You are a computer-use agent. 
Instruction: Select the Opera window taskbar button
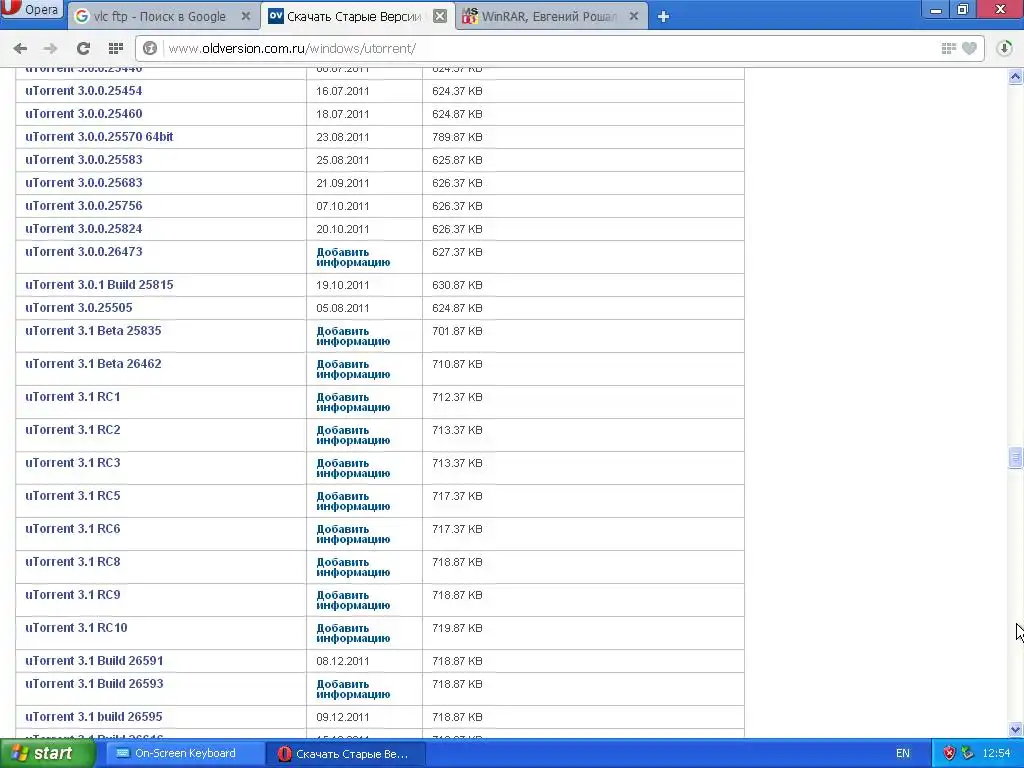[346, 754]
